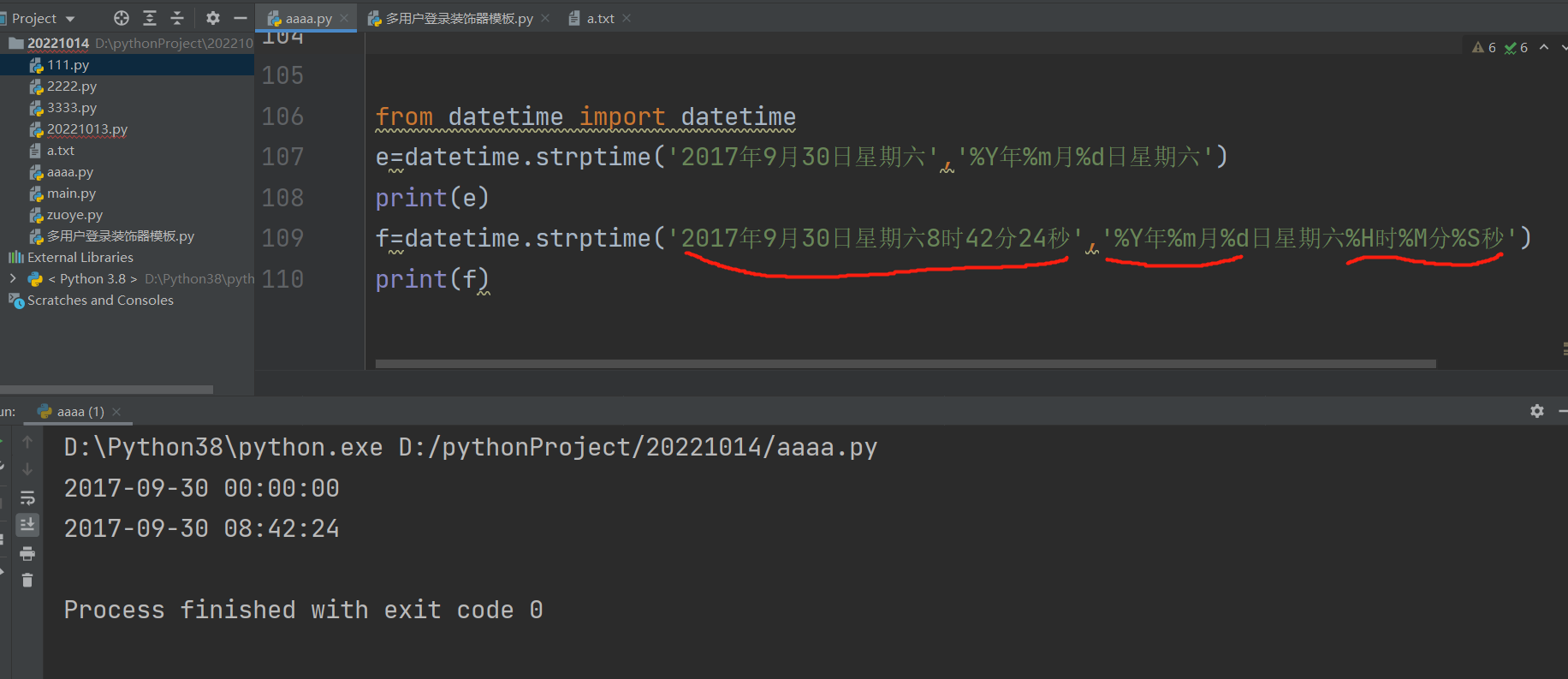Close the aaaa (1) run tab
The image size is (1568, 679).
[x=116, y=412]
